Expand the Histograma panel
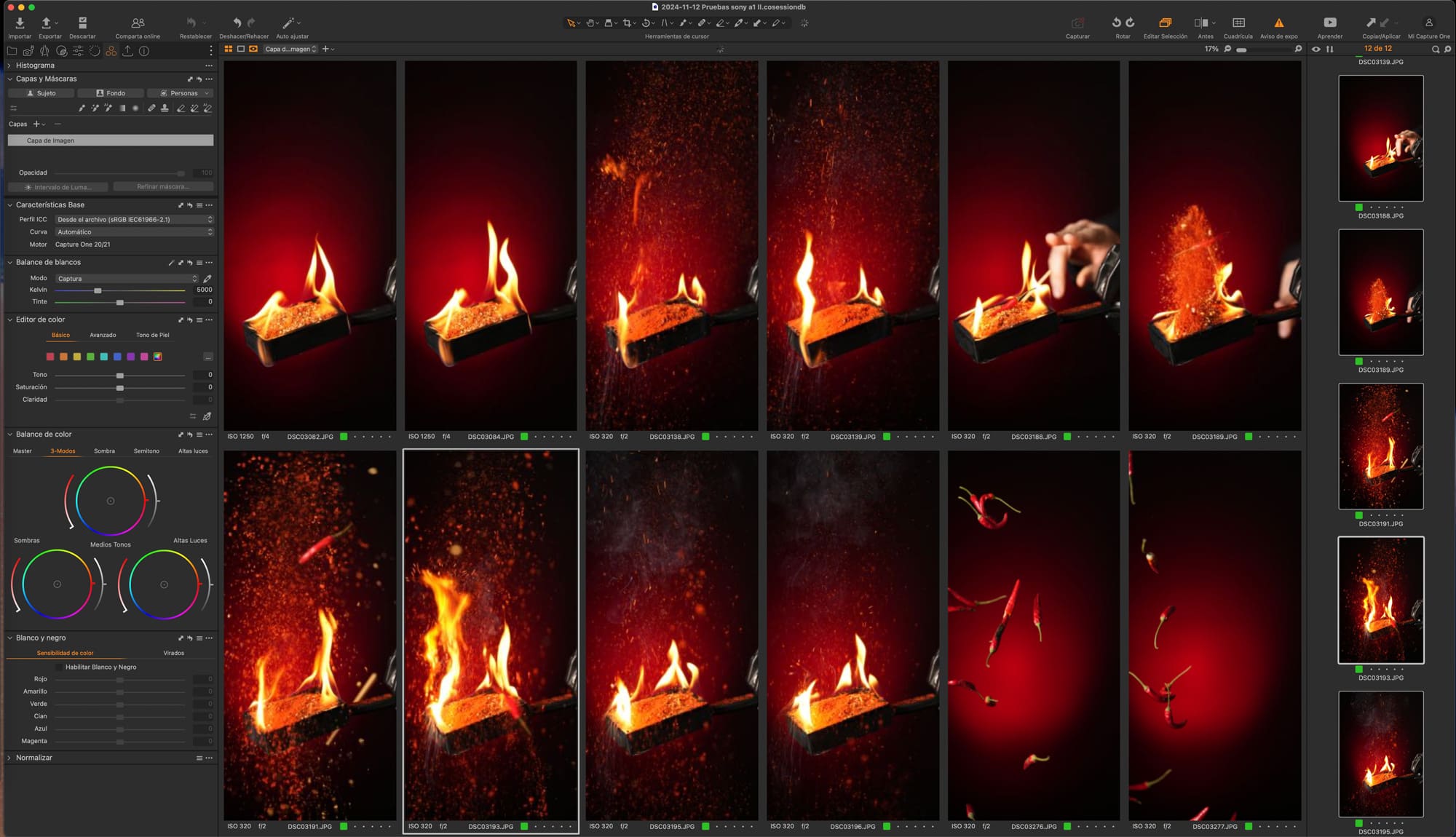 point(9,66)
